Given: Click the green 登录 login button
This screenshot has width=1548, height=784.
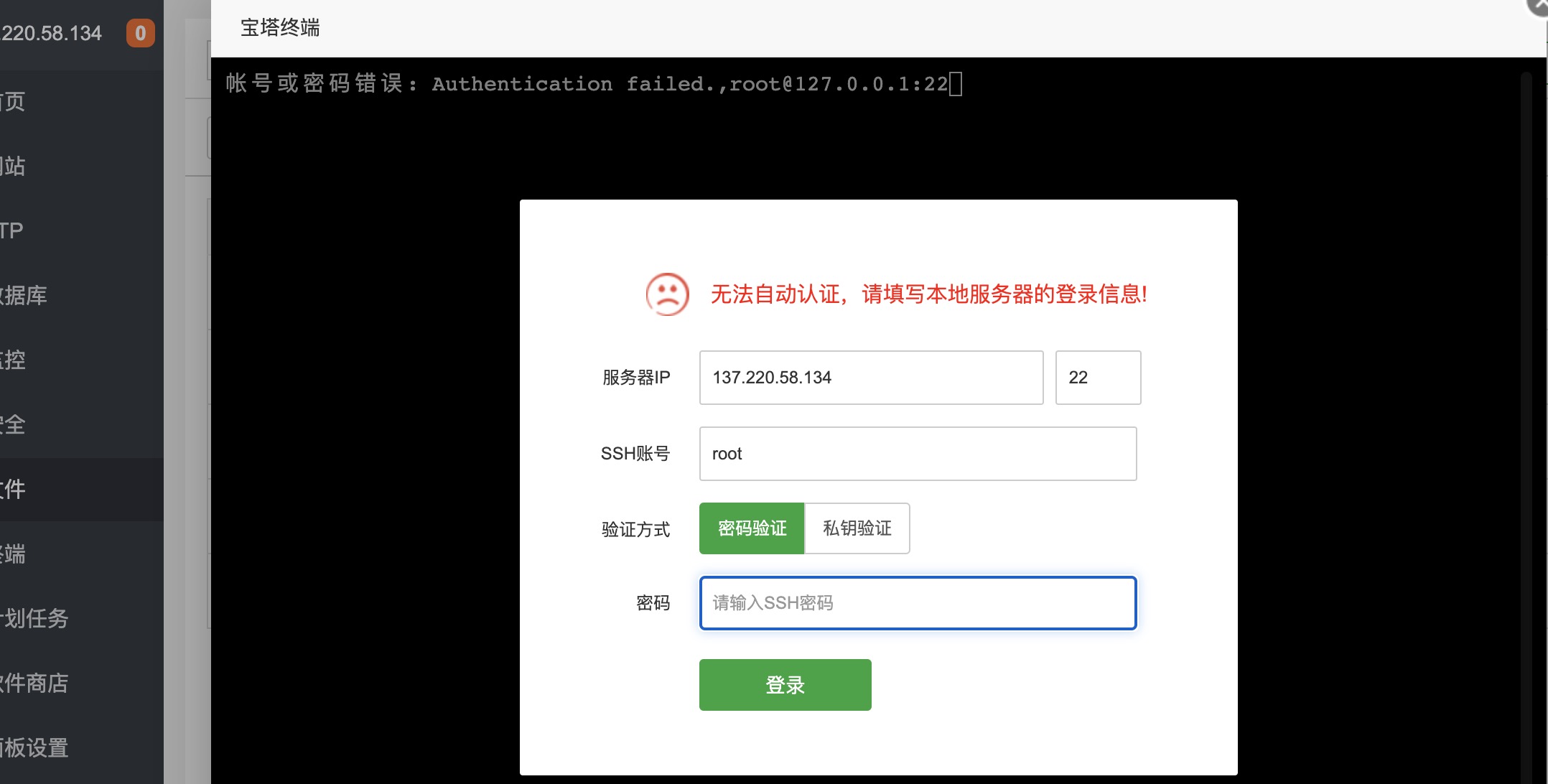Looking at the screenshot, I should [785, 685].
